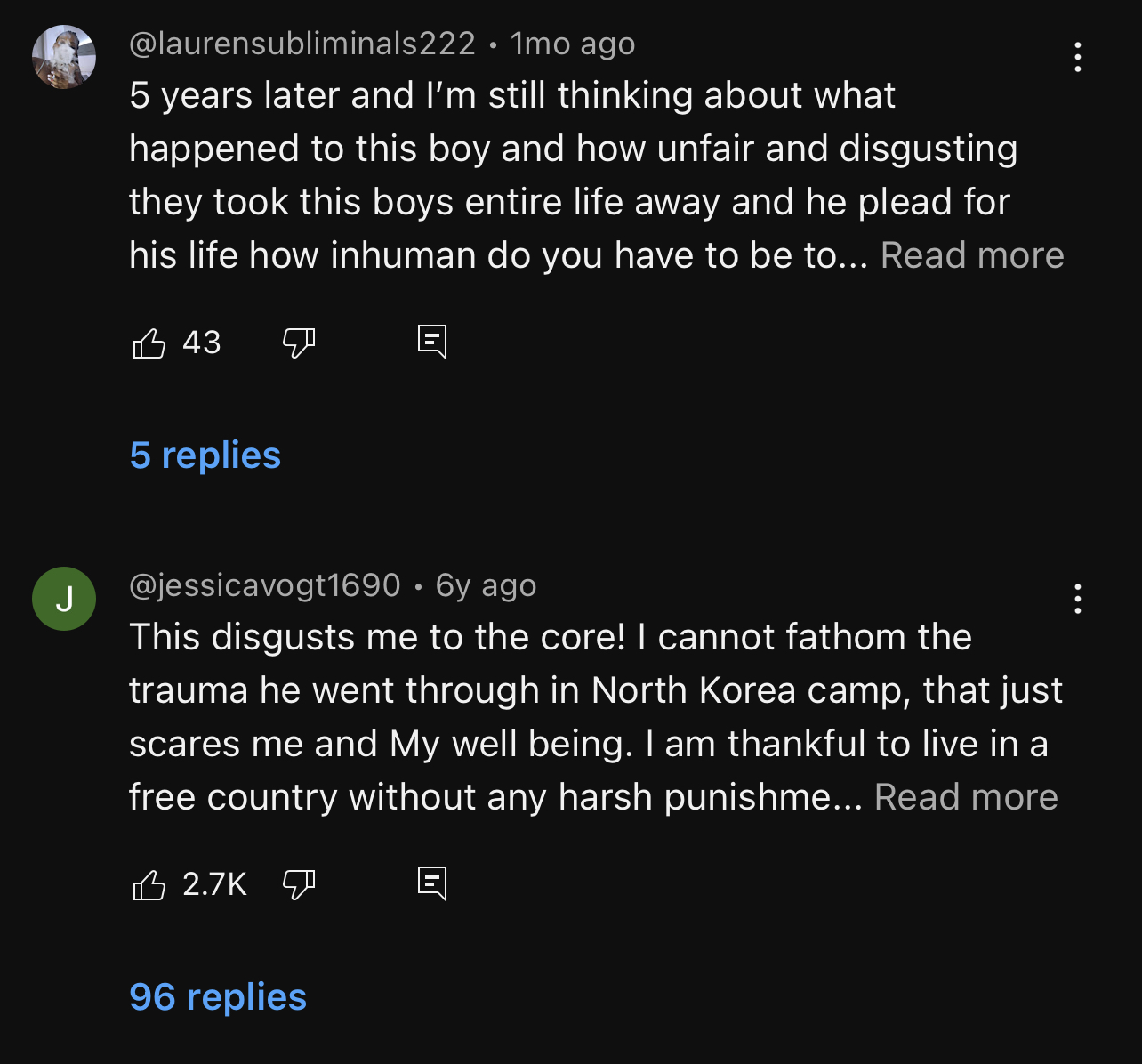Visit @jessicavogt1690 channel via username
The image size is (1142, 1064).
[265, 585]
